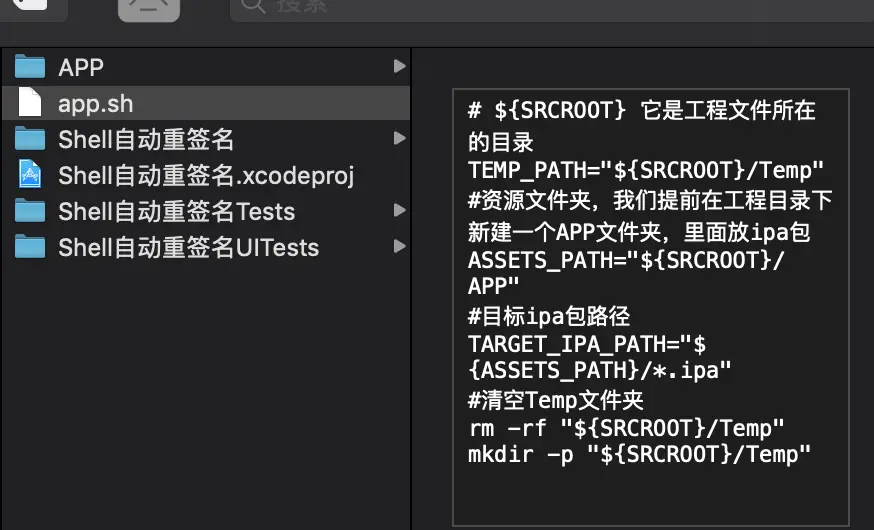Select the Shell自动重签名Tests folder name
This screenshot has height=530, width=874.
click(x=177, y=211)
